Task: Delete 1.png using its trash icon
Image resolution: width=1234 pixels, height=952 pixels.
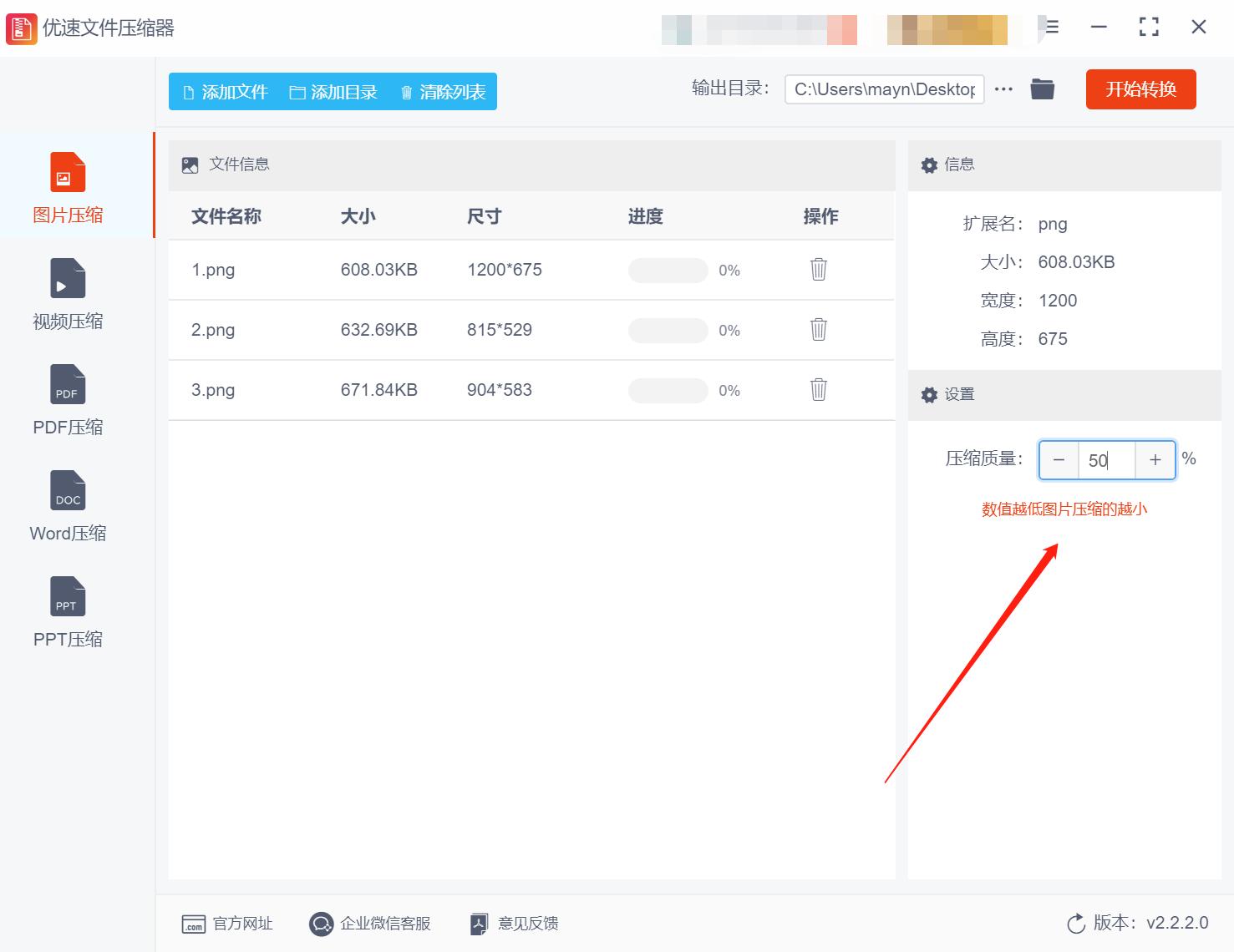Action: [818, 270]
